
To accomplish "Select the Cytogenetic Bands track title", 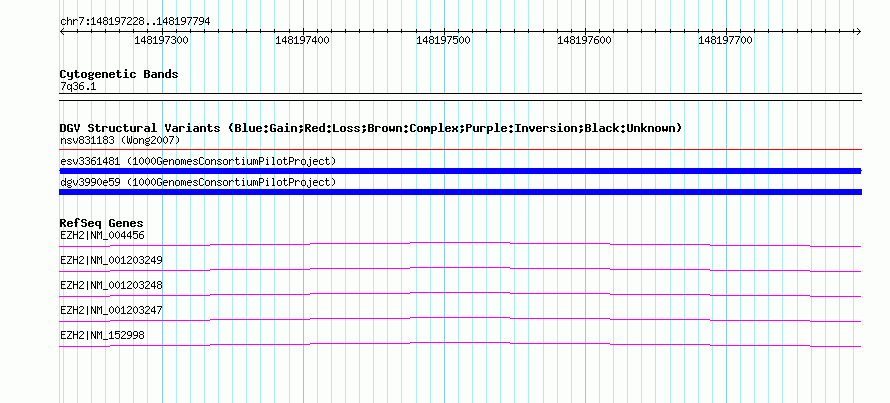I will point(119,74).
